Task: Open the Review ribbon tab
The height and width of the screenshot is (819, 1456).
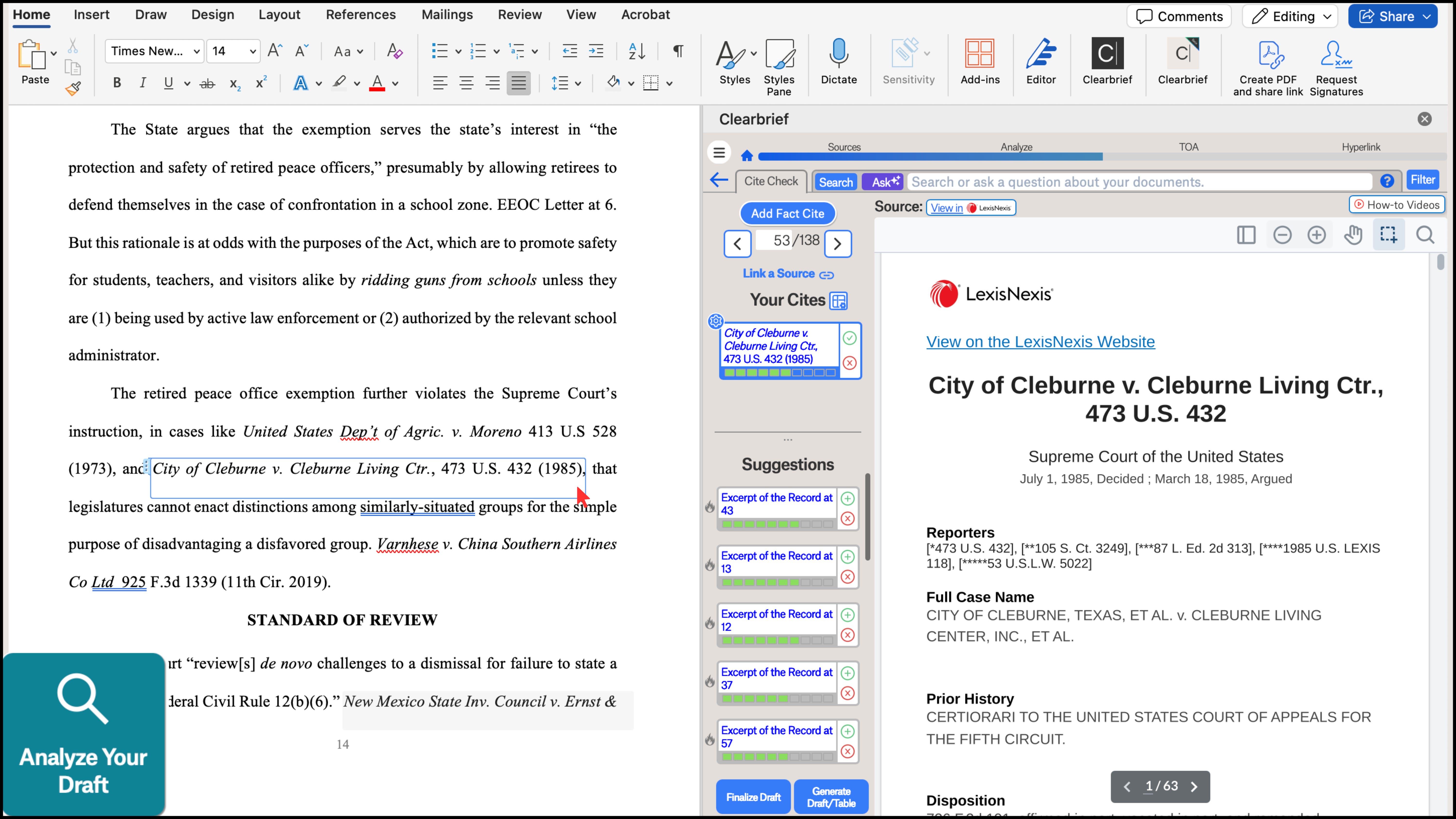Action: pyautogui.click(x=520, y=15)
